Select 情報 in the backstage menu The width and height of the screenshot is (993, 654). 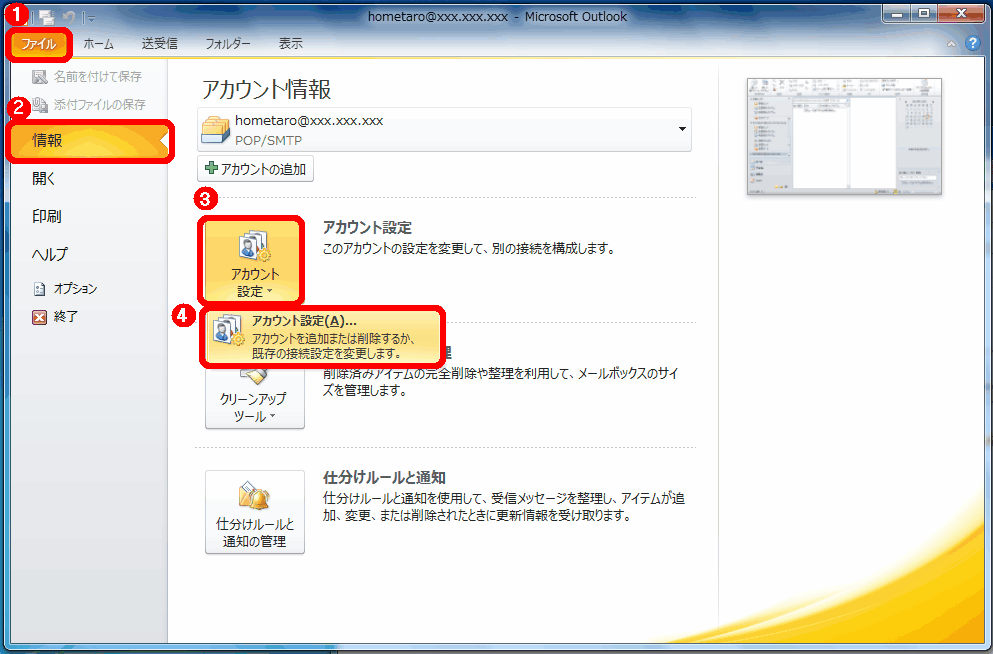pyautogui.click(x=90, y=141)
